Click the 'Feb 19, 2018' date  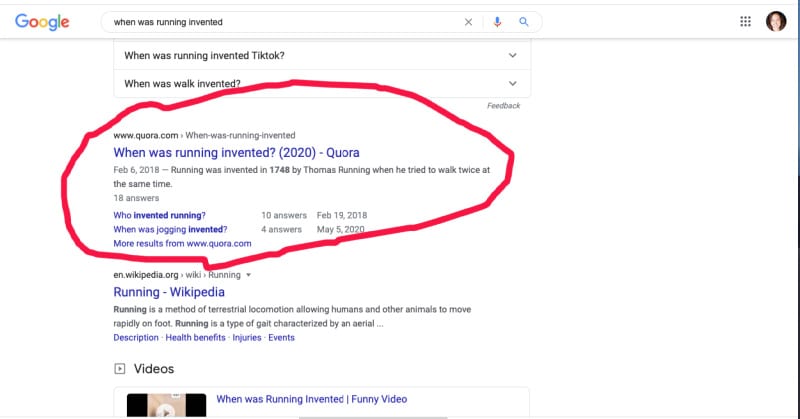[342, 215]
